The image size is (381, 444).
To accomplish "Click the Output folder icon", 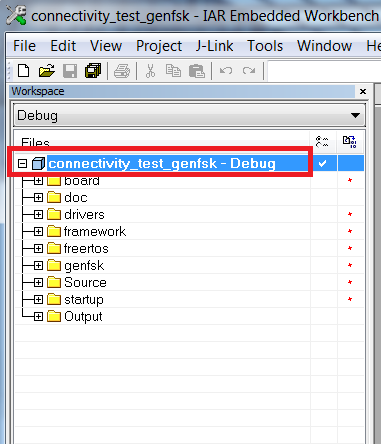I will point(54,316).
